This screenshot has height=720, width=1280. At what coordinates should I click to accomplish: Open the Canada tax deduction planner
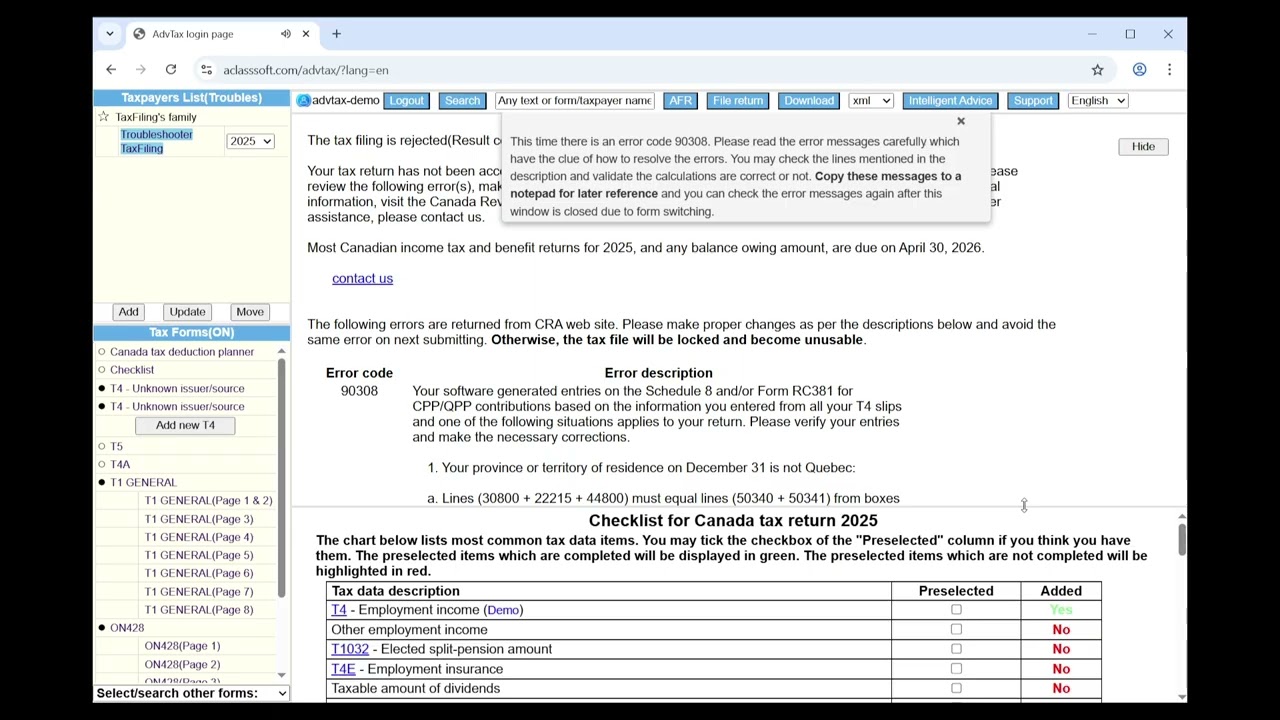coord(182,352)
